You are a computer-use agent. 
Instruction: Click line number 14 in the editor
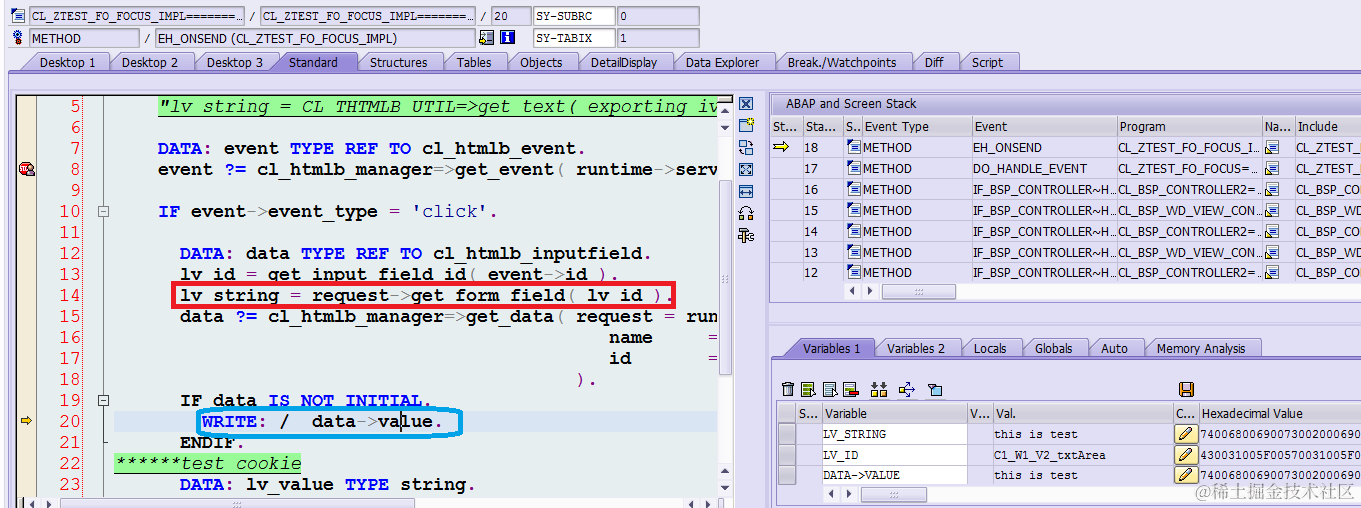point(69,295)
